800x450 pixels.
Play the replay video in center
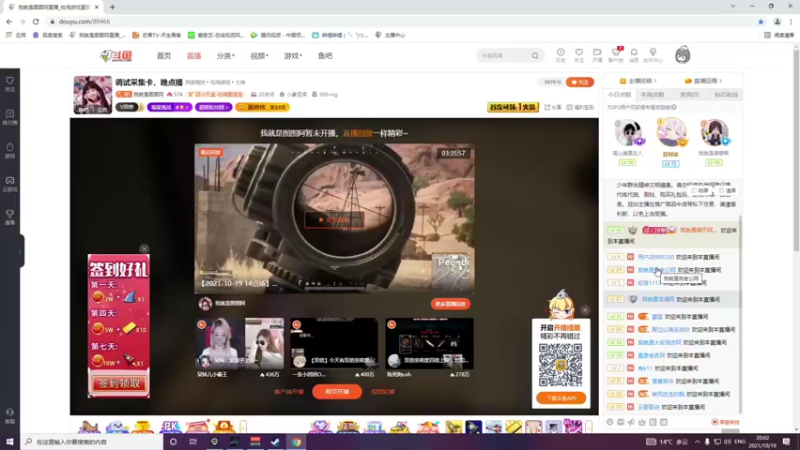pyautogui.click(x=334, y=219)
